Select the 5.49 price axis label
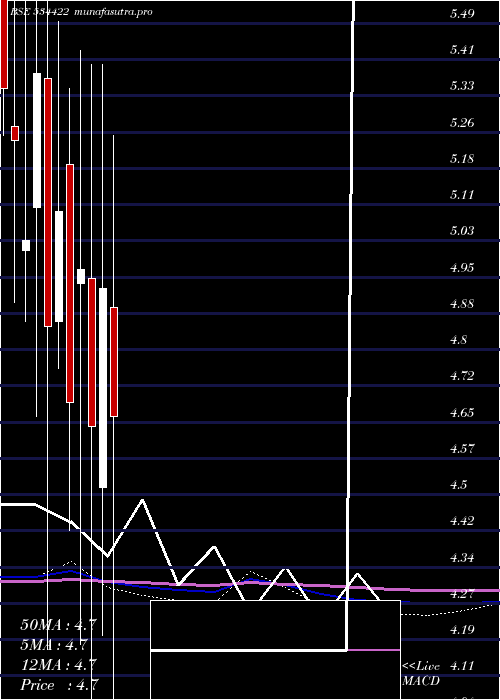Image resolution: width=500 pixels, height=700 pixels. point(462,14)
